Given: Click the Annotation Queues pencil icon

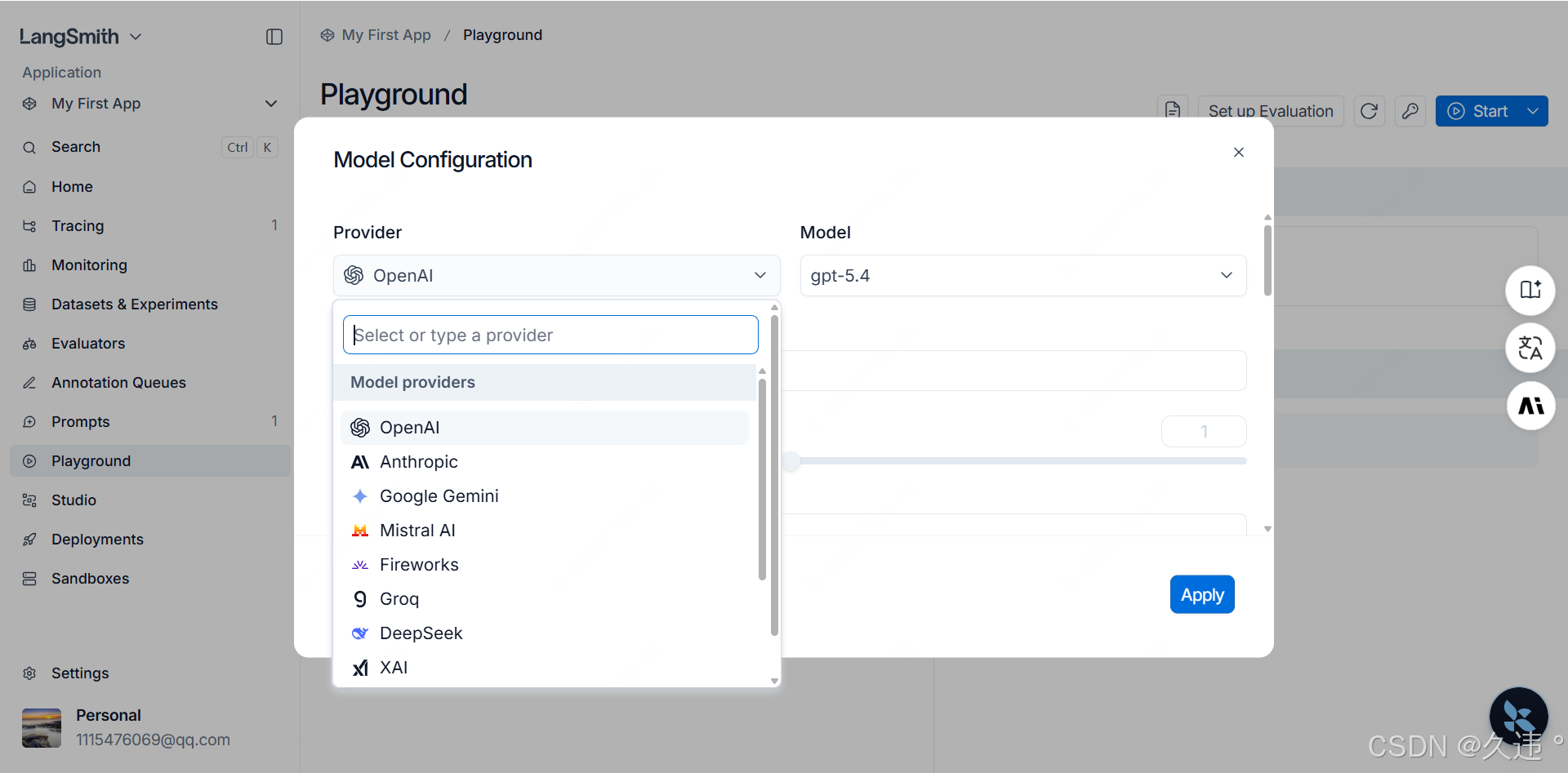Looking at the screenshot, I should pyautogui.click(x=29, y=383).
